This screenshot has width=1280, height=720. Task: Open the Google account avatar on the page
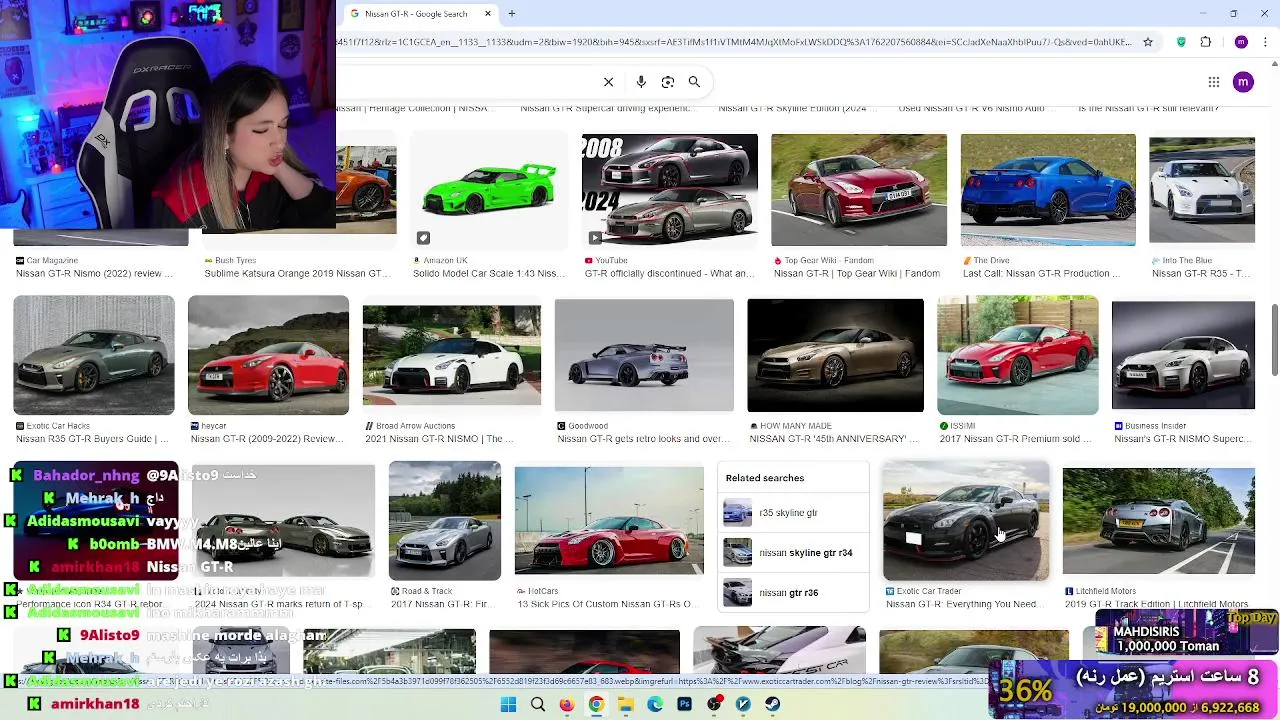[1243, 82]
